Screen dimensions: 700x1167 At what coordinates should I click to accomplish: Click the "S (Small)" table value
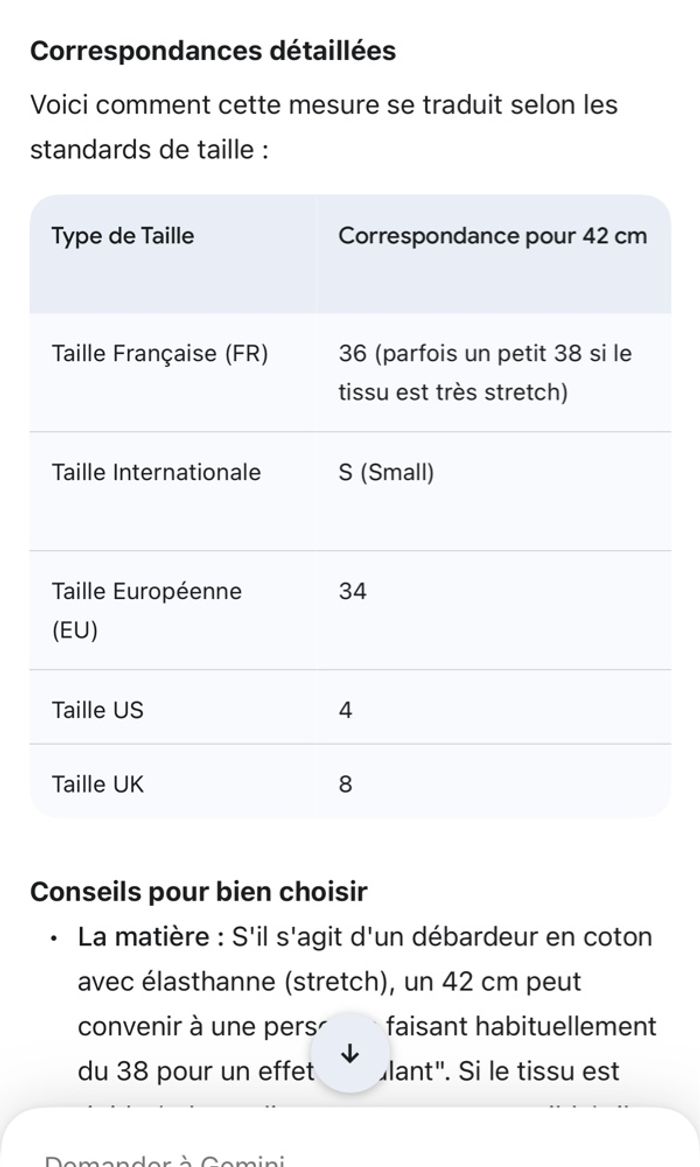click(386, 472)
